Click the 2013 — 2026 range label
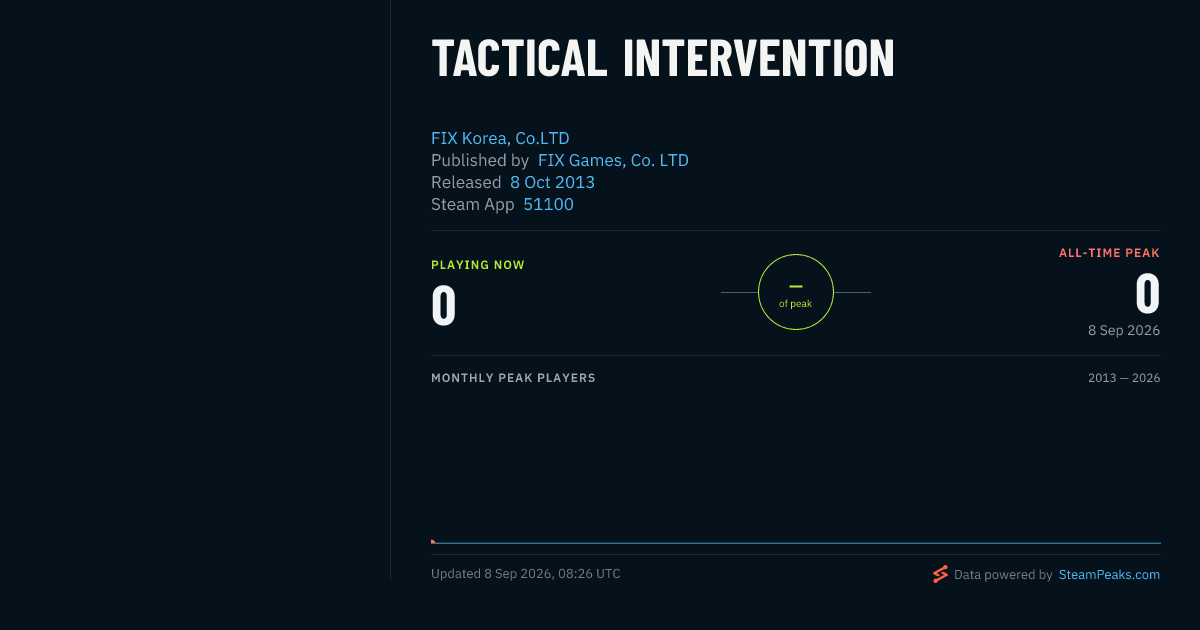This screenshot has width=1200, height=630. (1124, 378)
